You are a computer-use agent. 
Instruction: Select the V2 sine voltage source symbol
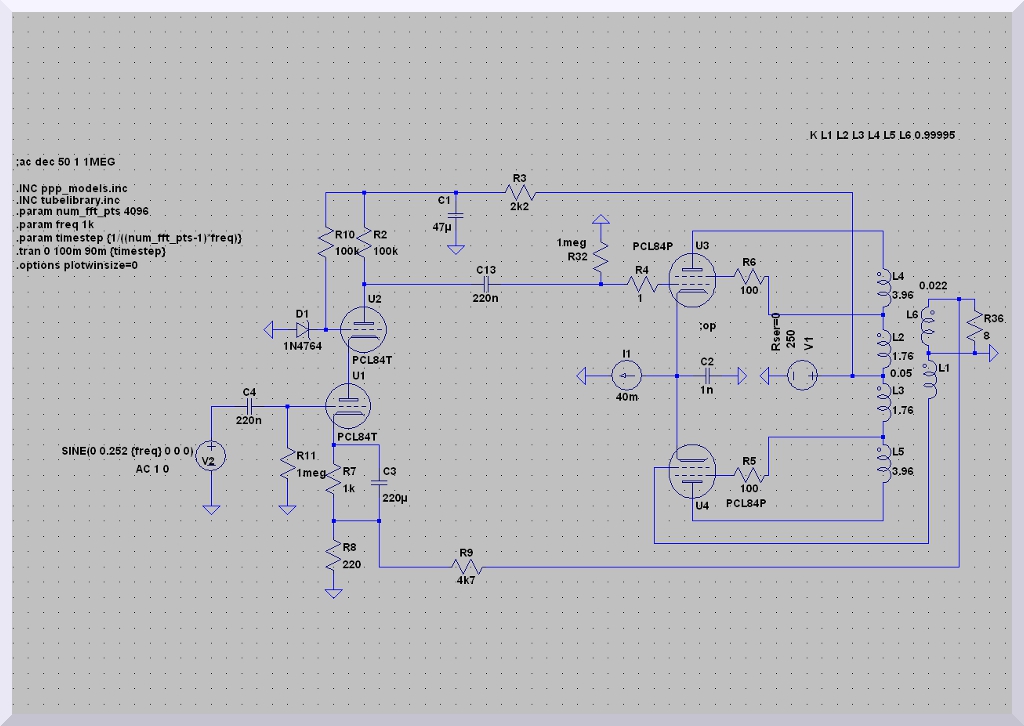(212, 457)
